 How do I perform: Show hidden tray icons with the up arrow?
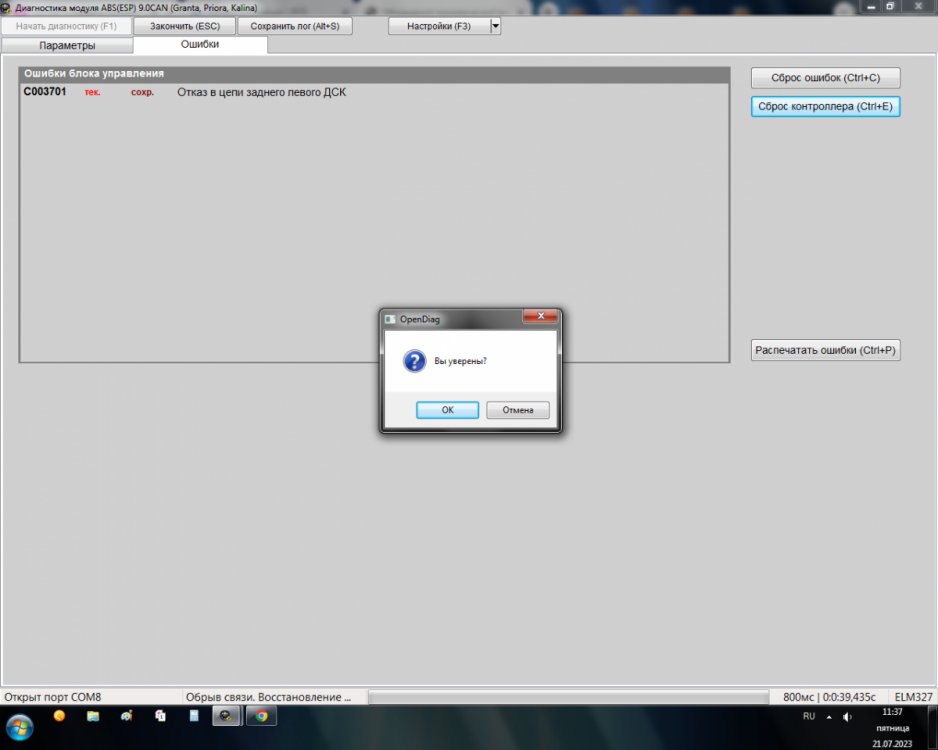829,717
